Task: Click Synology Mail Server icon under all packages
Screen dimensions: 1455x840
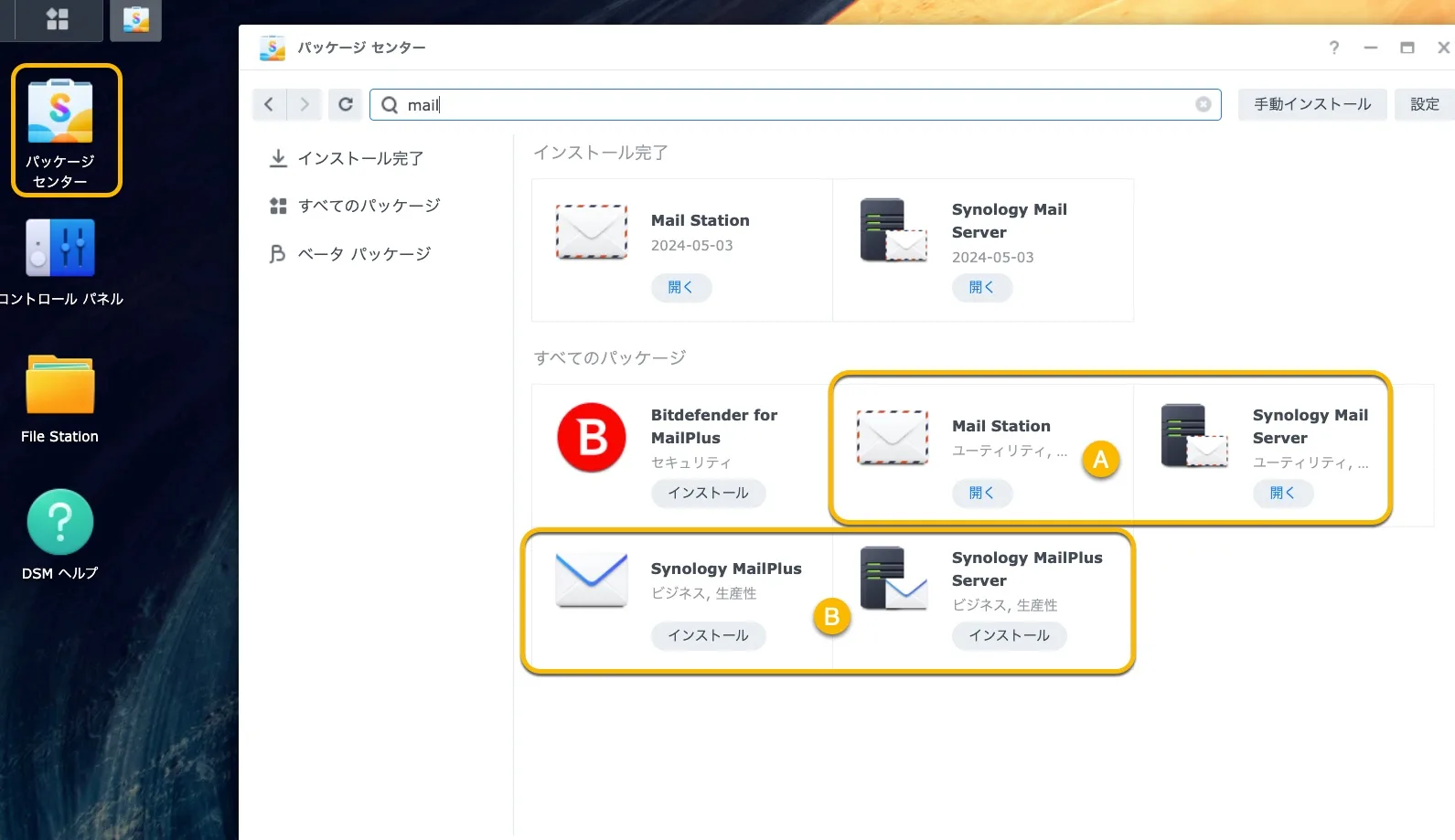Action: (x=1194, y=435)
